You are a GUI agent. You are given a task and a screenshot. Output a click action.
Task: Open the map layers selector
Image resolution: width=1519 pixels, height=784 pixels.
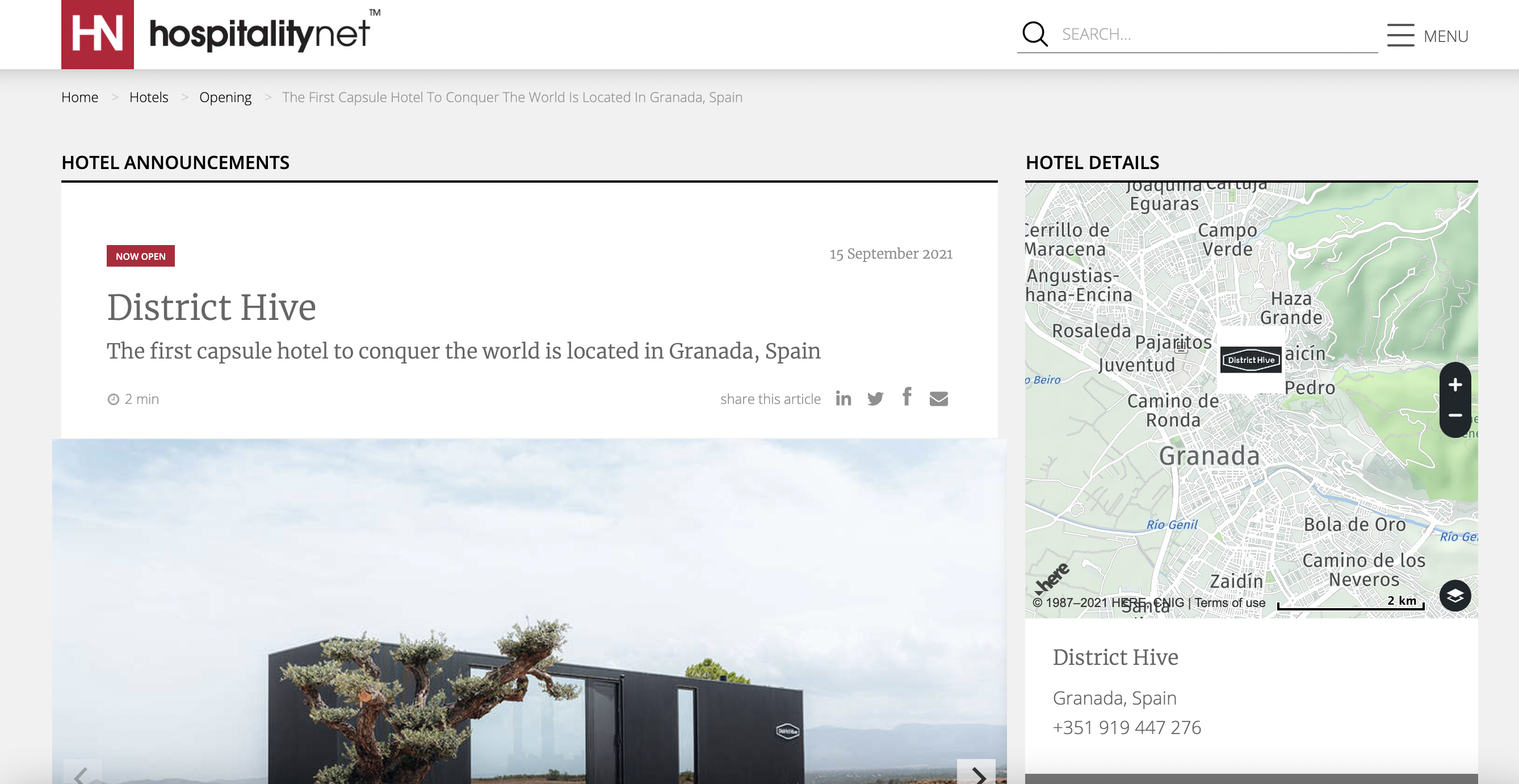pos(1454,596)
